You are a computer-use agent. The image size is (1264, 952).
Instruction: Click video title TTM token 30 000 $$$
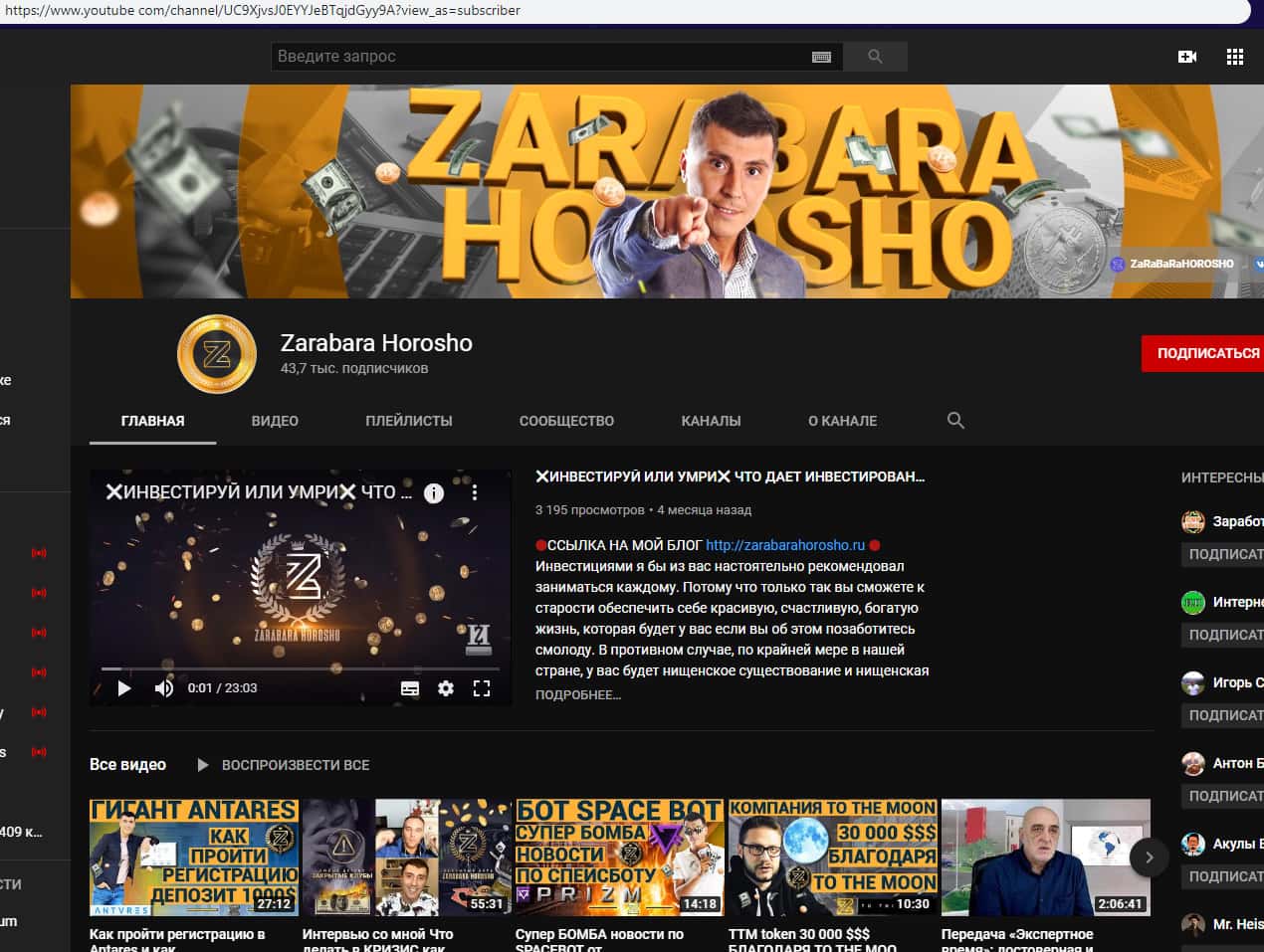coord(812,940)
